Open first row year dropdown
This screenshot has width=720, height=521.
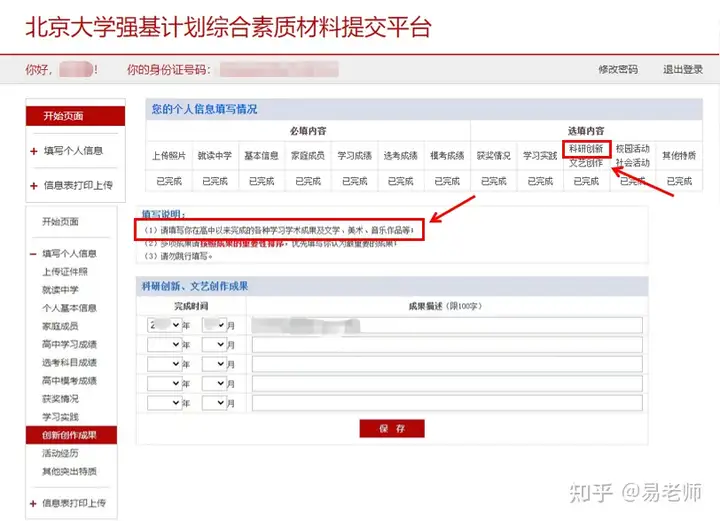(x=164, y=325)
